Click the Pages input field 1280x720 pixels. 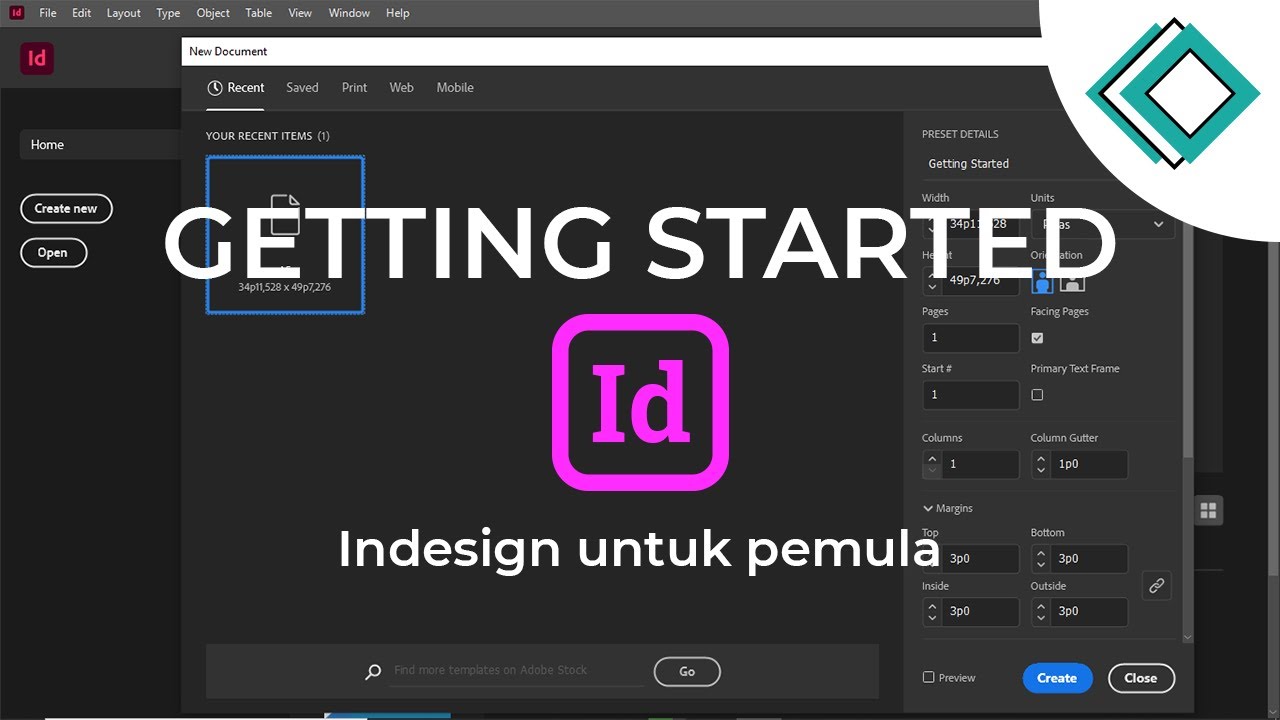click(x=970, y=338)
